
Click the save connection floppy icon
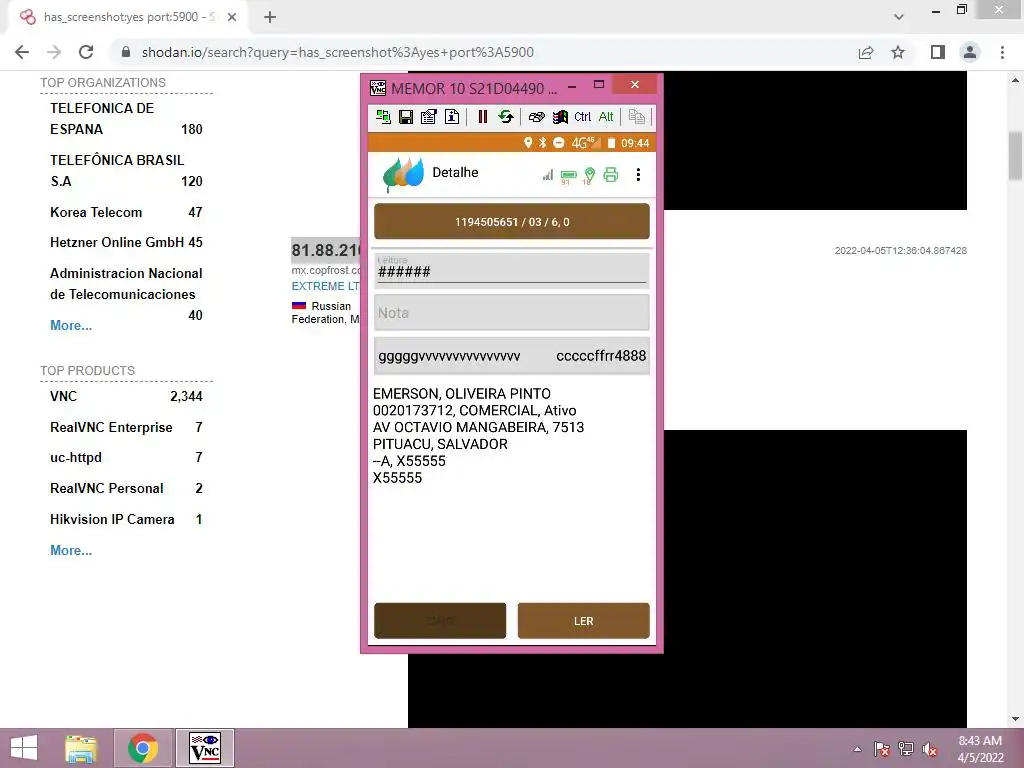[x=406, y=117]
